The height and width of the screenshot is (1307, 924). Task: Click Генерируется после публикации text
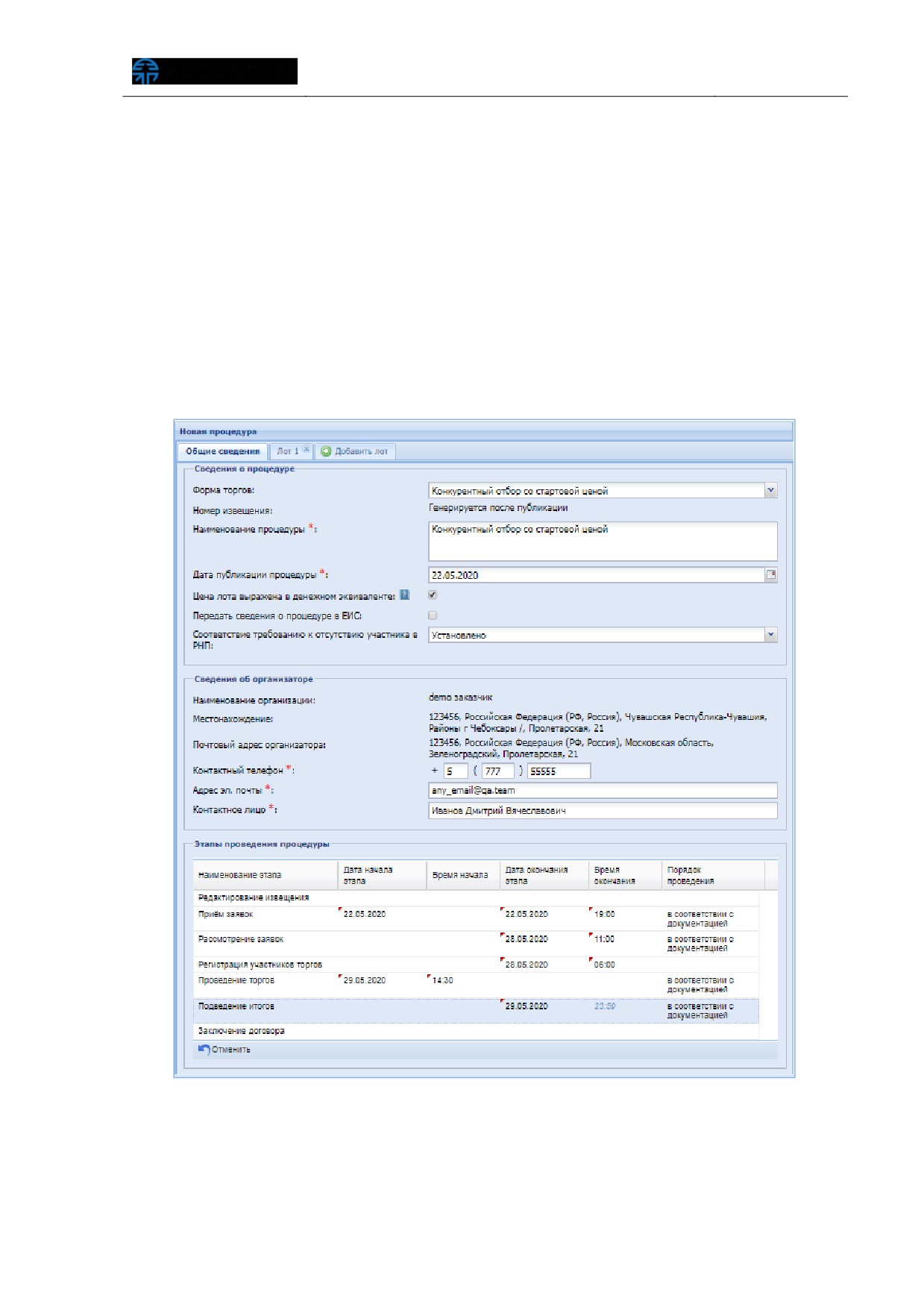[498, 508]
